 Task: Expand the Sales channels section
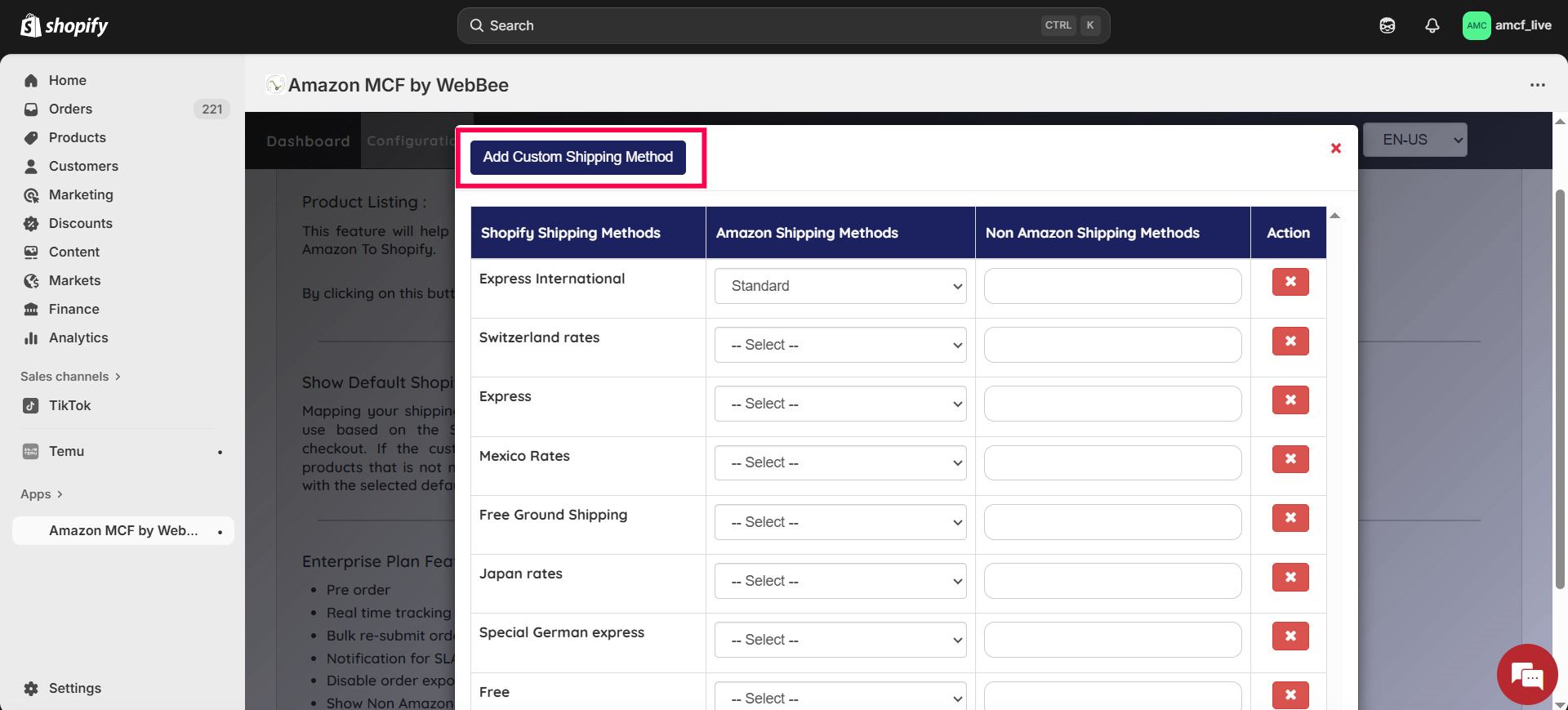70,377
